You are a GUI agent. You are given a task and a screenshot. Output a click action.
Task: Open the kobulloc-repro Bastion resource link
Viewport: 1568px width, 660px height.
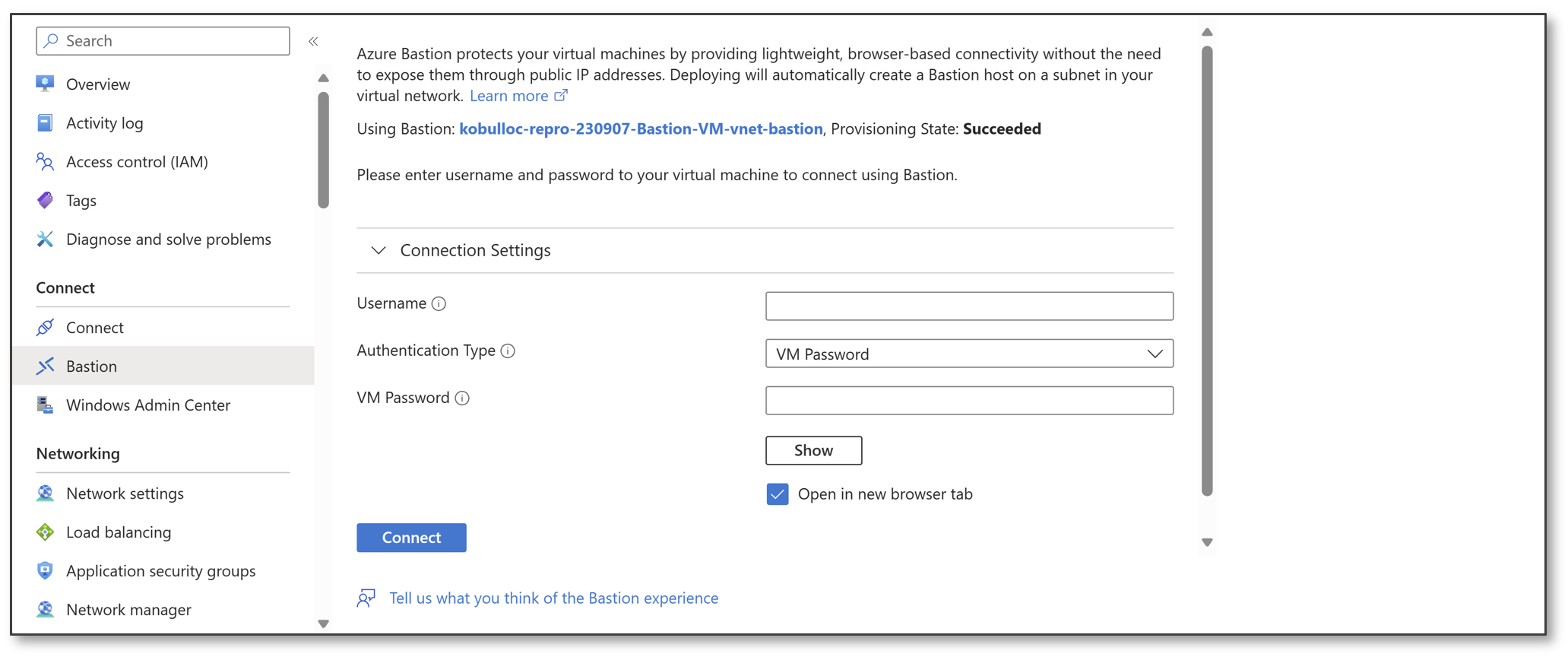641,129
